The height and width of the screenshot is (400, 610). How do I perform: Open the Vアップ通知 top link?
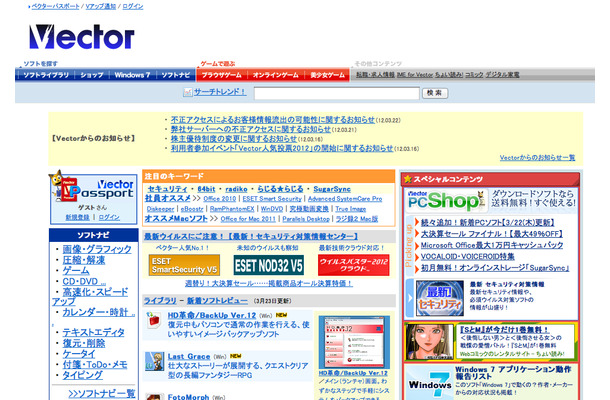pyautogui.click(x=100, y=6)
